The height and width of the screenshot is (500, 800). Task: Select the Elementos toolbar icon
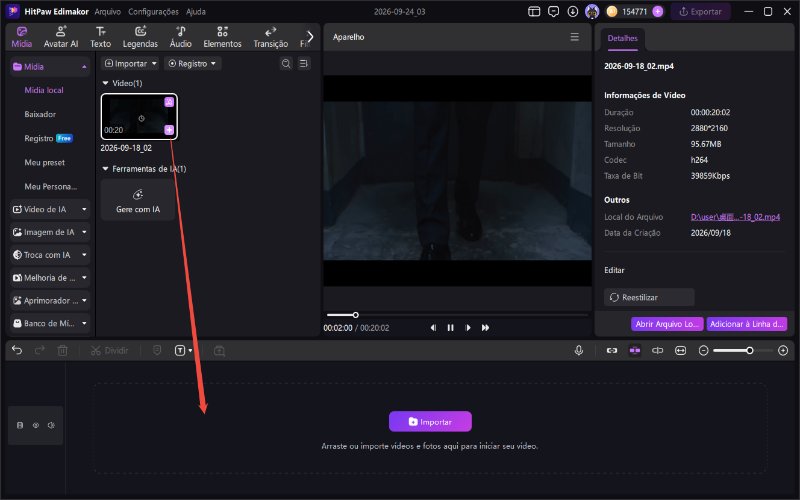tap(222, 37)
